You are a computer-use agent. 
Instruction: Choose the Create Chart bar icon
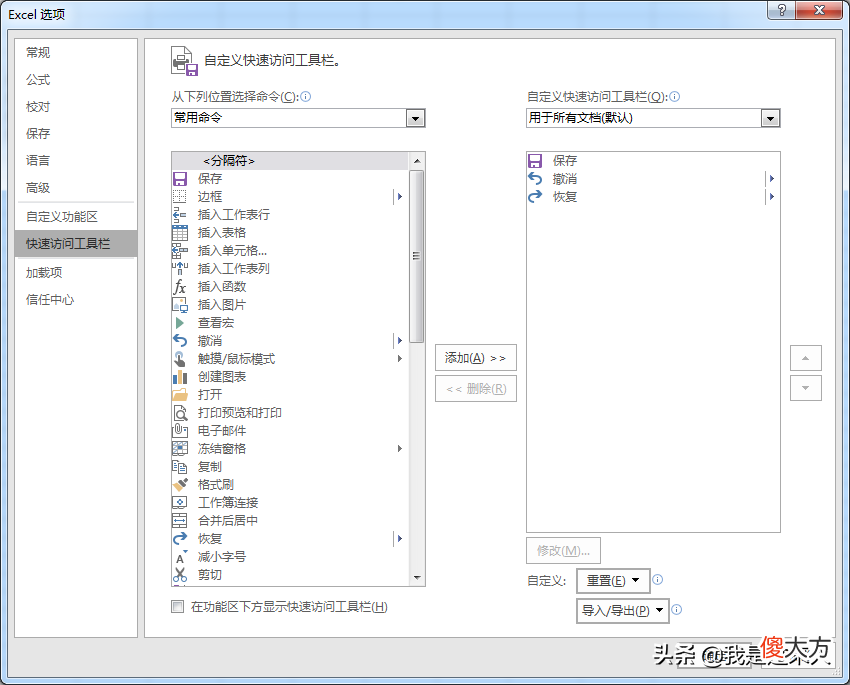[x=179, y=377]
